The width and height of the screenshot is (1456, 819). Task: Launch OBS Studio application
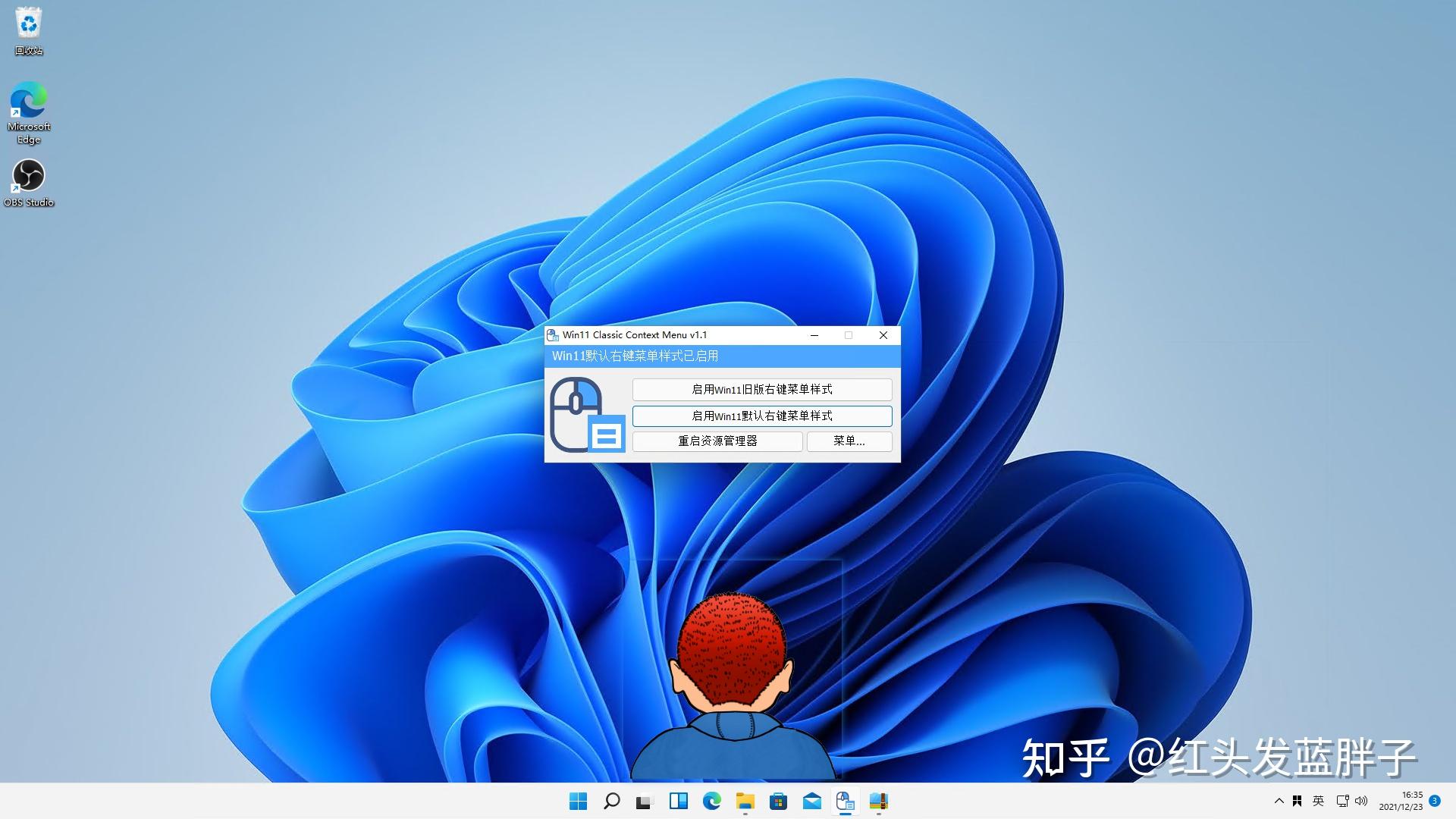[28, 175]
